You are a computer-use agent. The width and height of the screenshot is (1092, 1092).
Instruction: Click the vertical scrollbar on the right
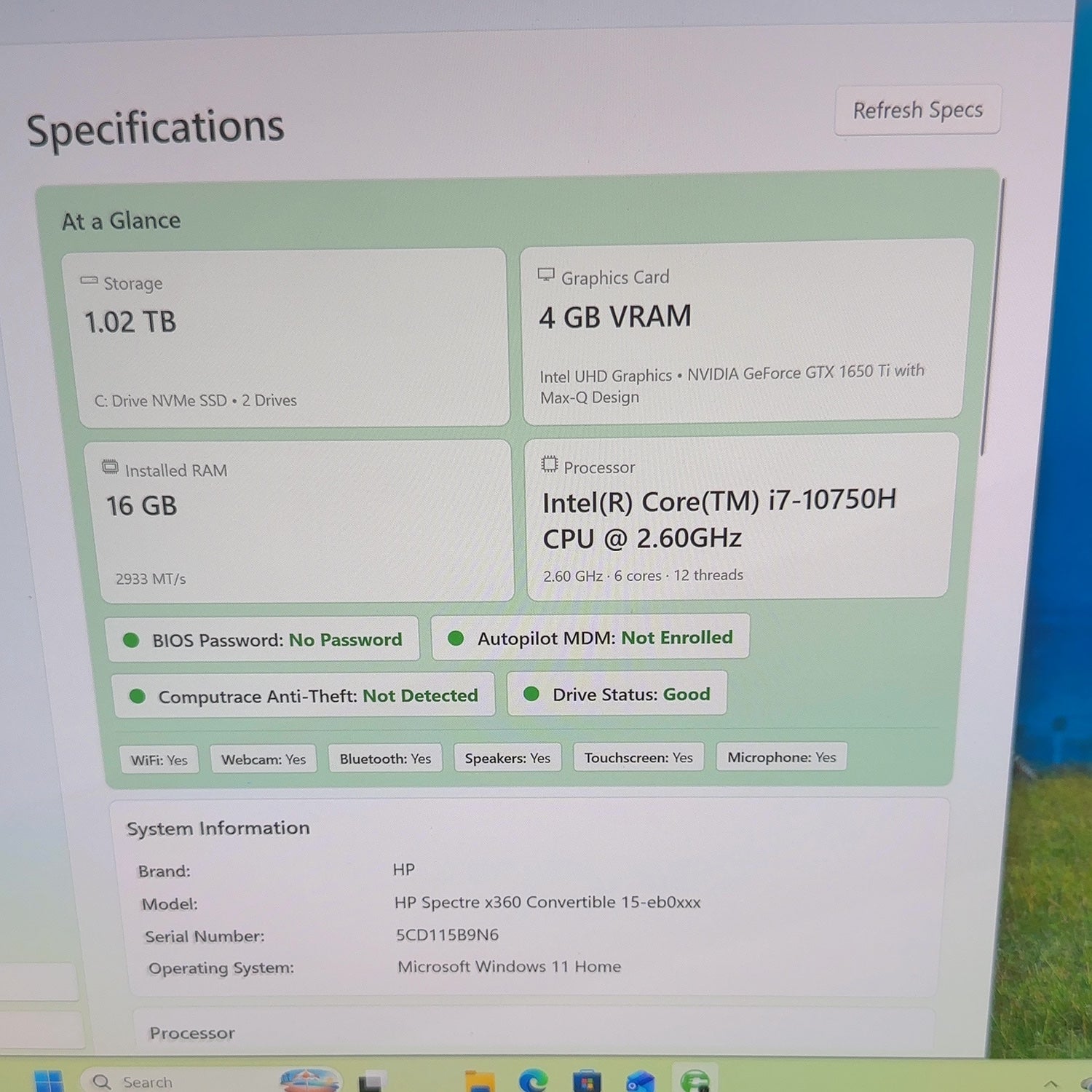992,317
